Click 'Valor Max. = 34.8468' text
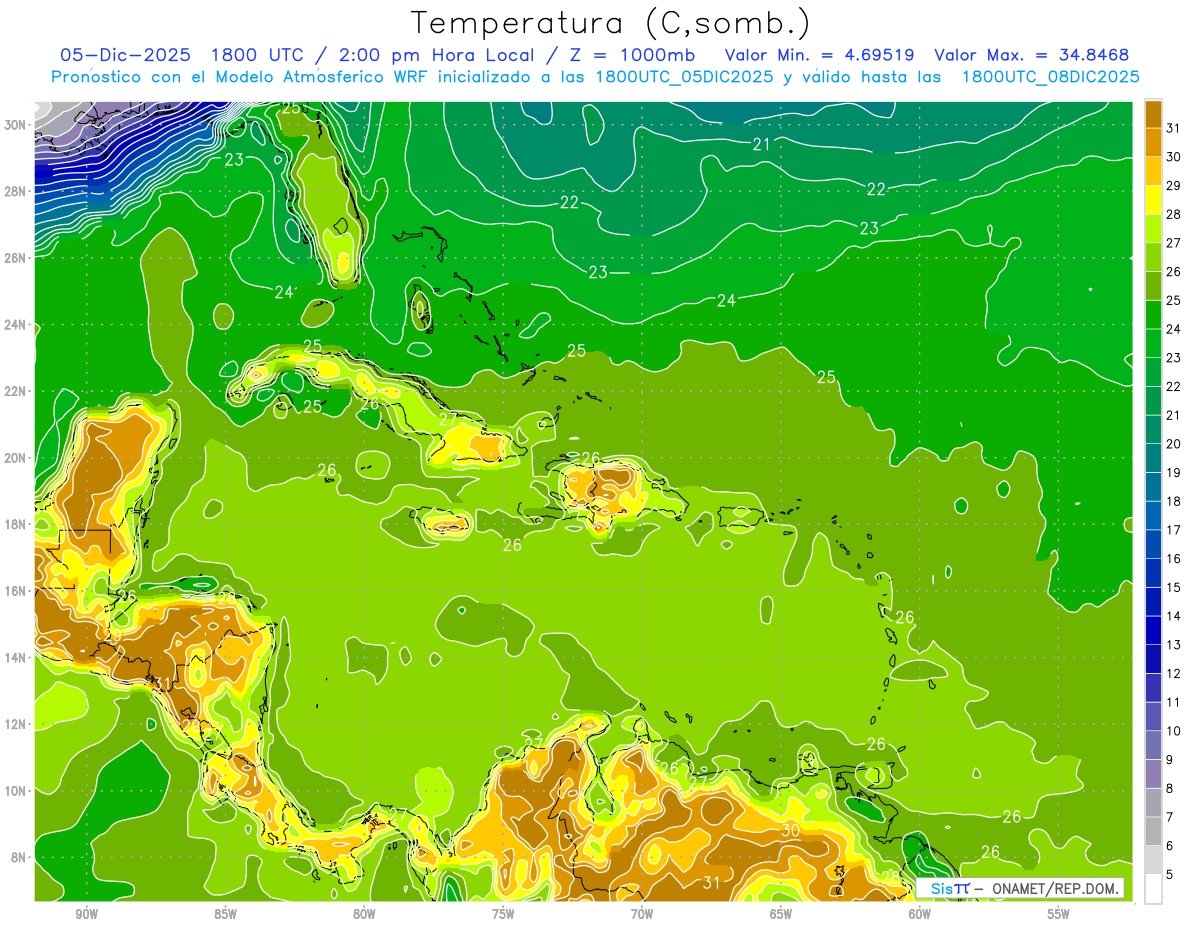The image size is (1200, 927). pos(1031,55)
